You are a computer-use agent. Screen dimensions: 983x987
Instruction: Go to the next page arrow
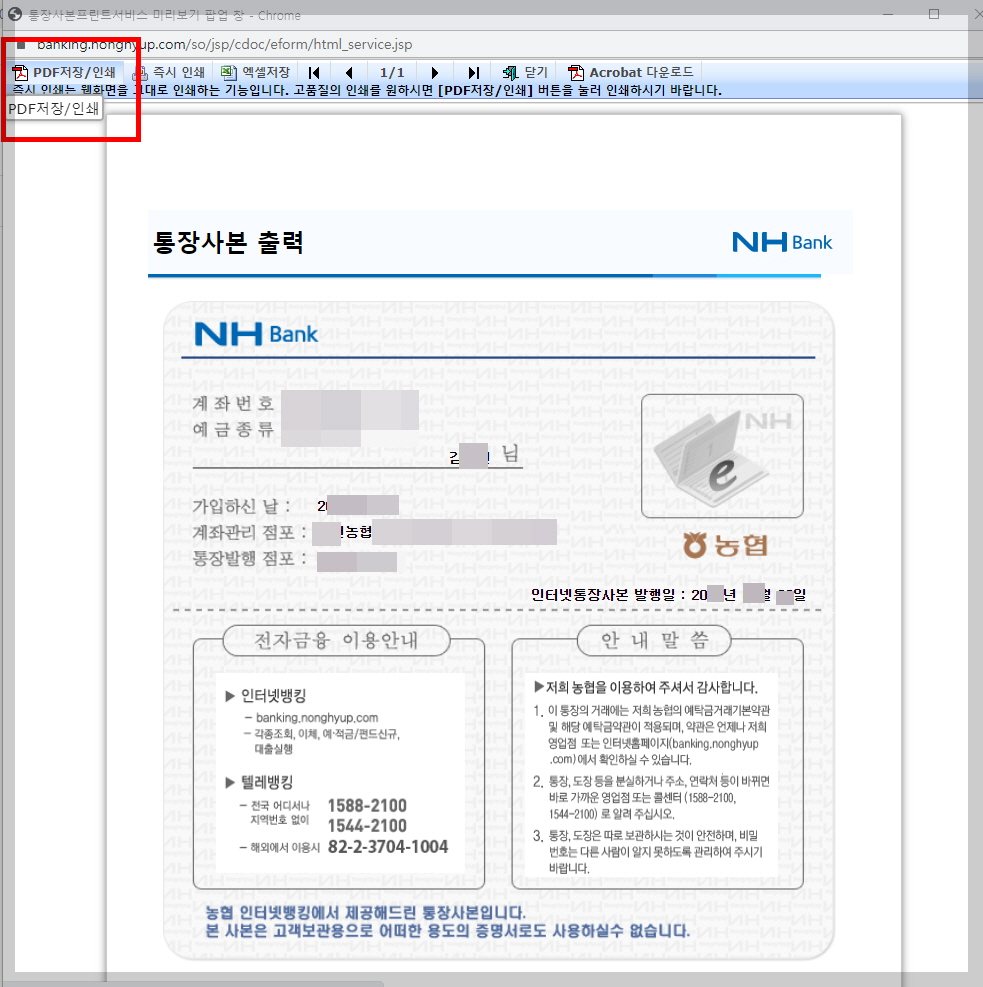tap(434, 73)
